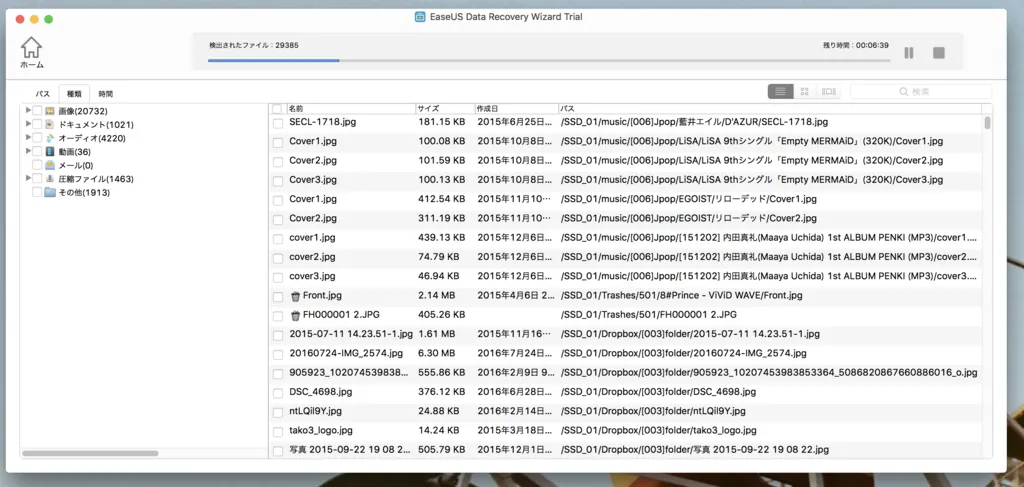Select the 20160724-IMG_2574.jpg row
Viewport: 1024px width, 487px height.
pos(627,353)
